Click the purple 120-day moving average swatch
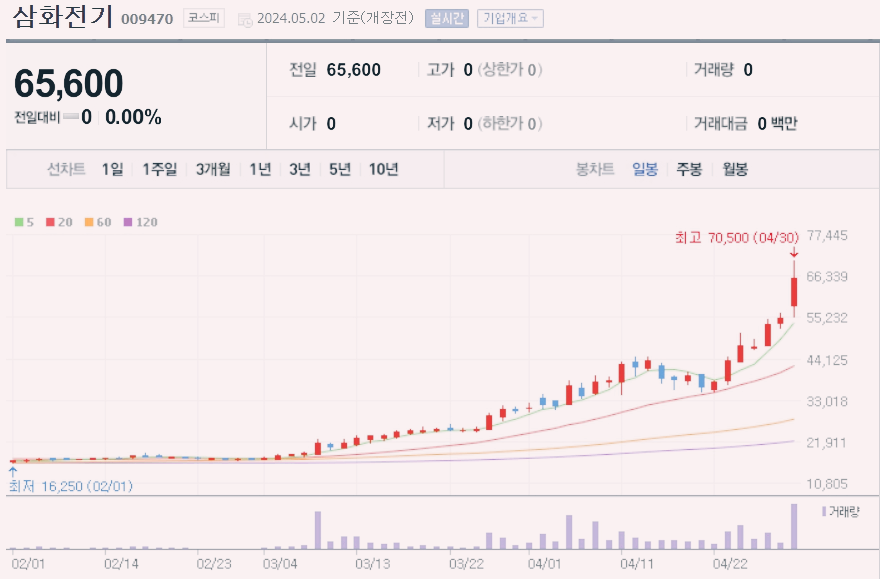 tap(128, 222)
